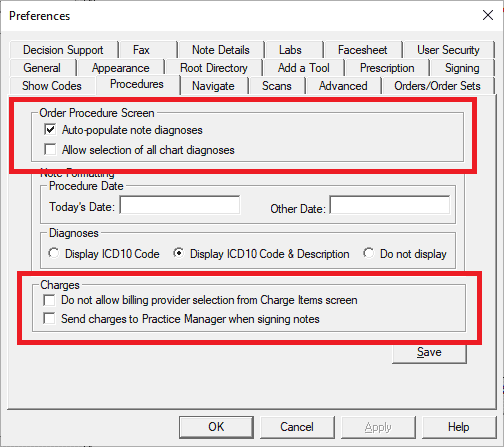Go to the Prescription tab
504x447 pixels.
tap(387, 68)
